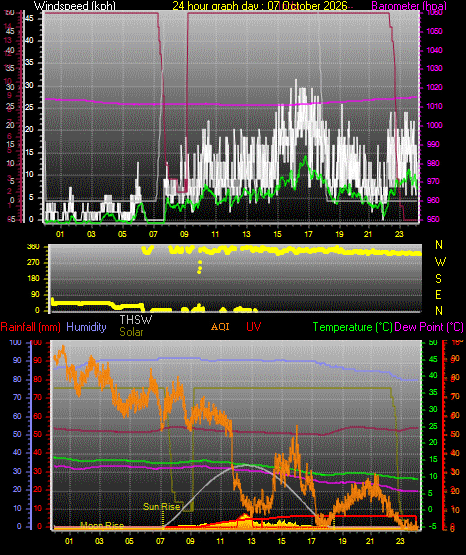The height and width of the screenshot is (555, 466).
Task: Click hour '23' under the windspeed graph
Action: click(x=399, y=234)
